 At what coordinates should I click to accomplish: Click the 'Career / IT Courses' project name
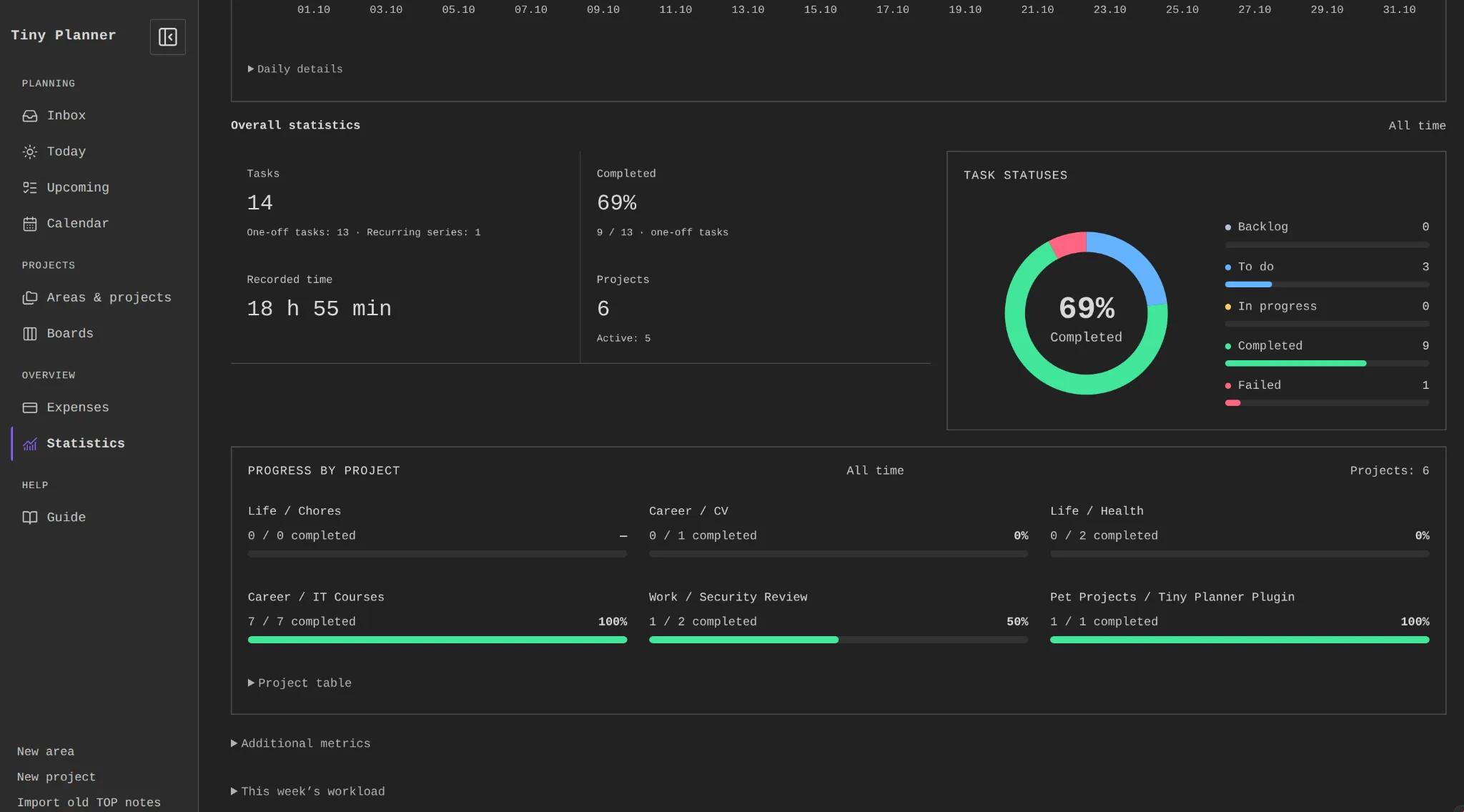(316, 598)
